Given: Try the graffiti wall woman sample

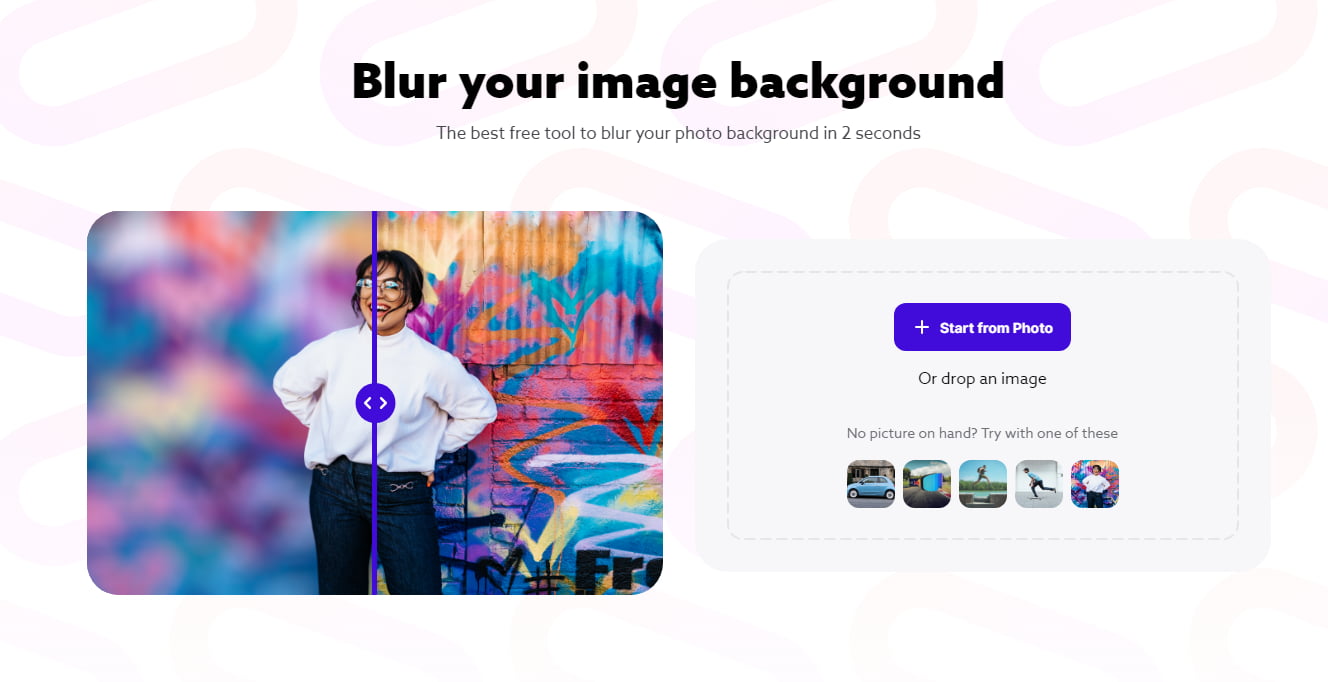Looking at the screenshot, I should click(x=1095, y=484).
